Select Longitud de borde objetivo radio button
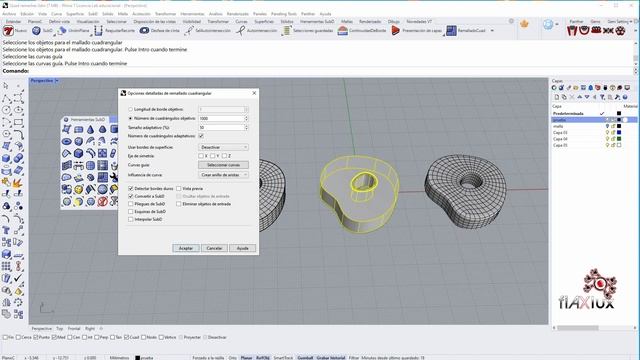Screen dimensions: 640x360 (x=131, y=109)
